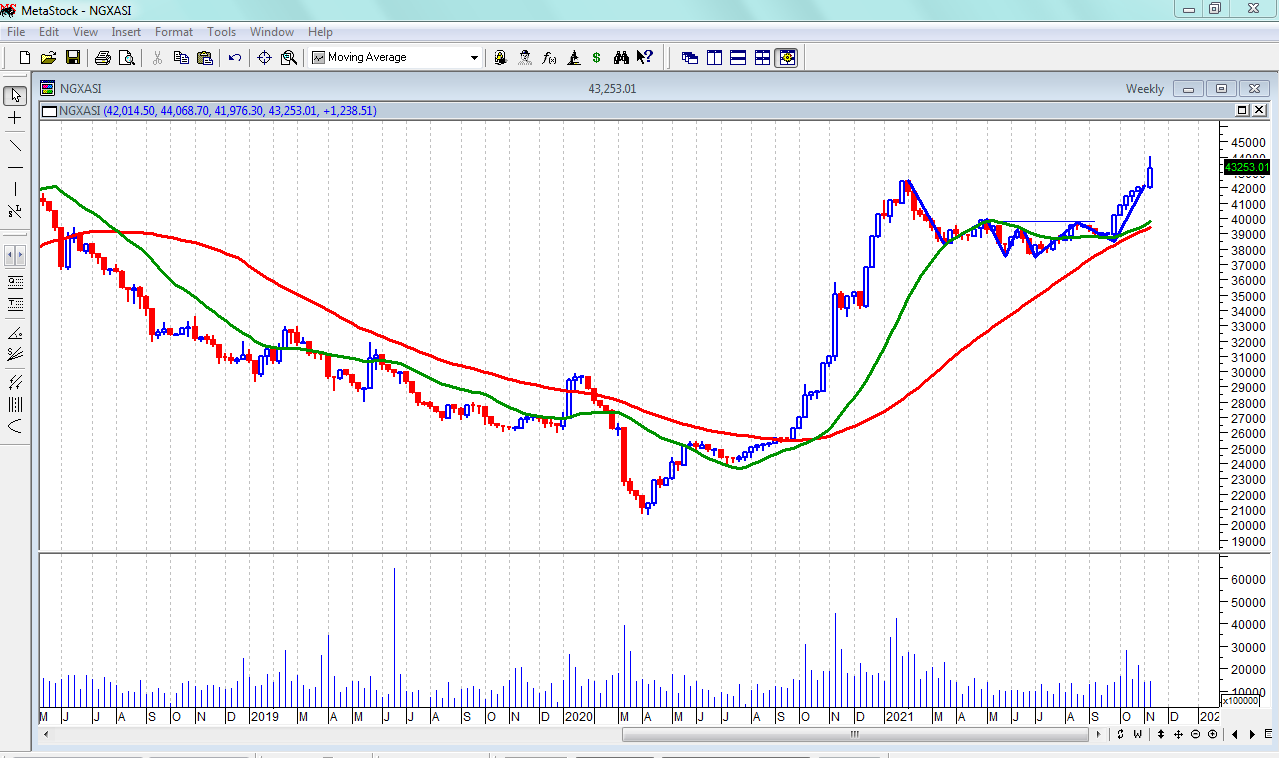Click the green dollar sign icon
Viewport: 1279px width, 758px height.
coord(596,58)
